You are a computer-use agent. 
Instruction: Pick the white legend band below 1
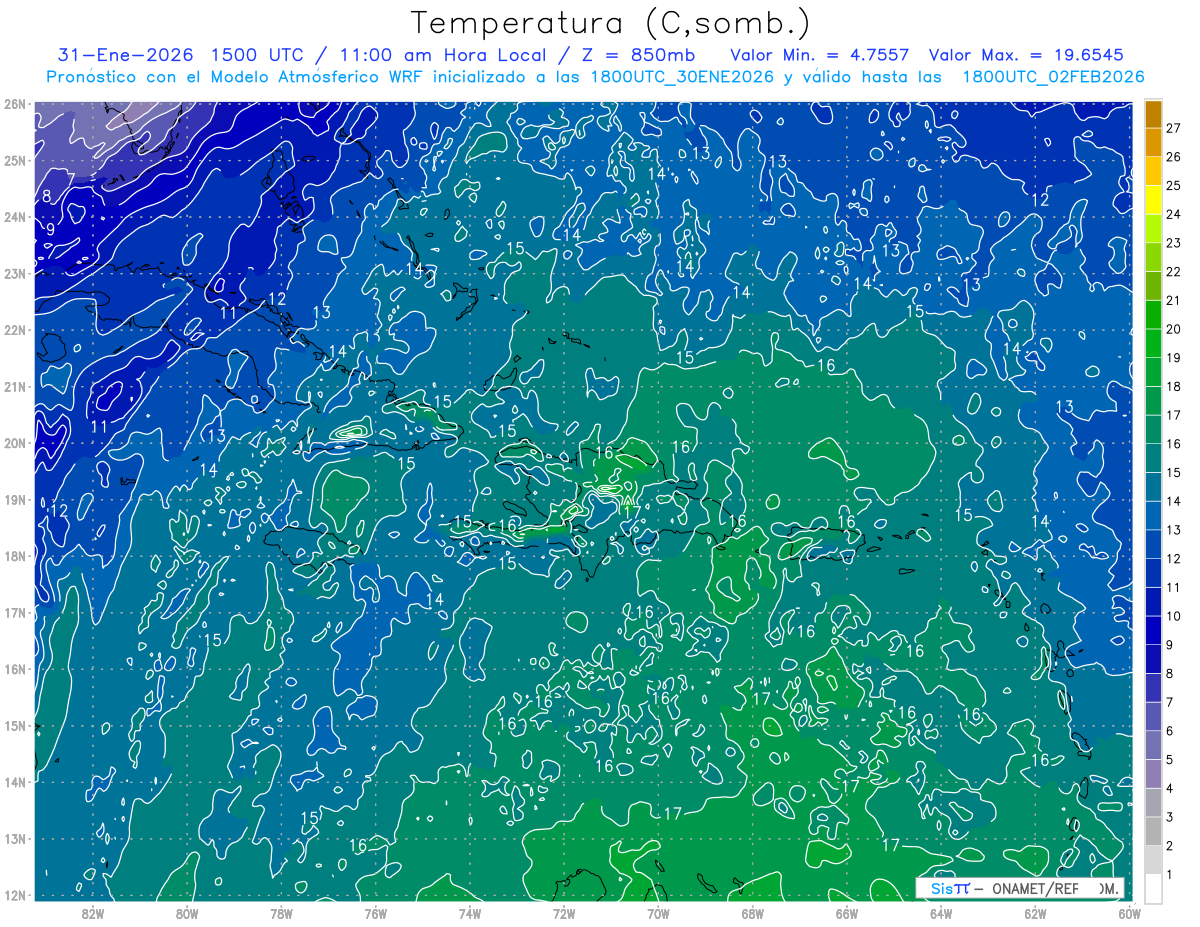click(x=1152, y=888)
